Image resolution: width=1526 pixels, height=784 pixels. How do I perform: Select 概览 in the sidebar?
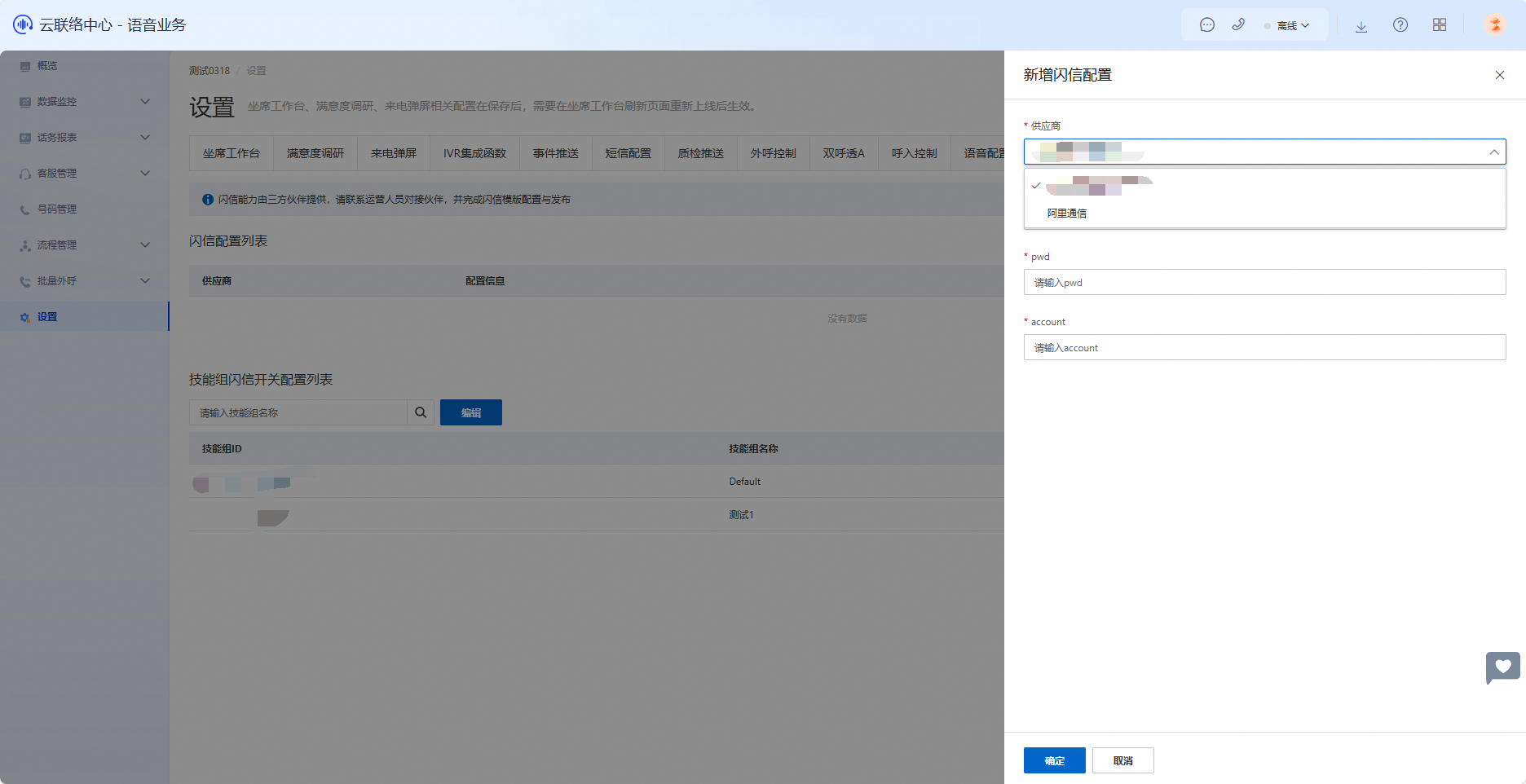tap(85, 66)
